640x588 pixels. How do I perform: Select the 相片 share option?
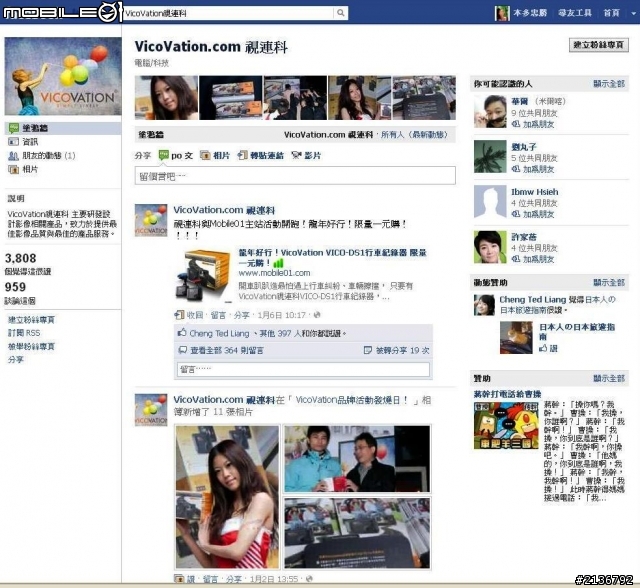click(x=215, y=155)
